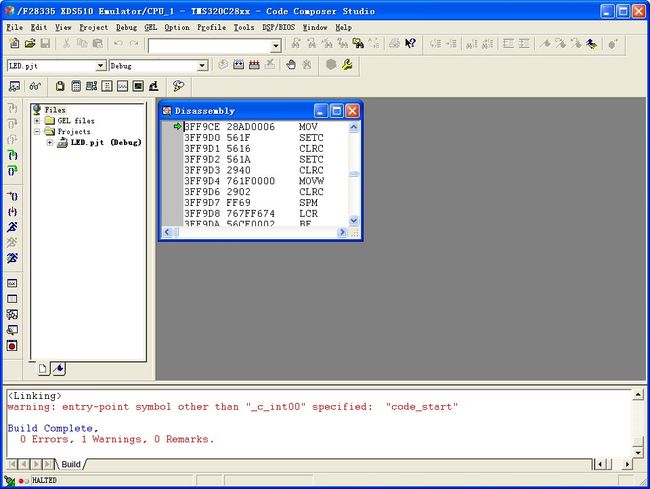The height and width of the screenshot is (489, 650).
Task: Click Disassembly horizontal scrollbar left arrow
Action: point(167,232)
